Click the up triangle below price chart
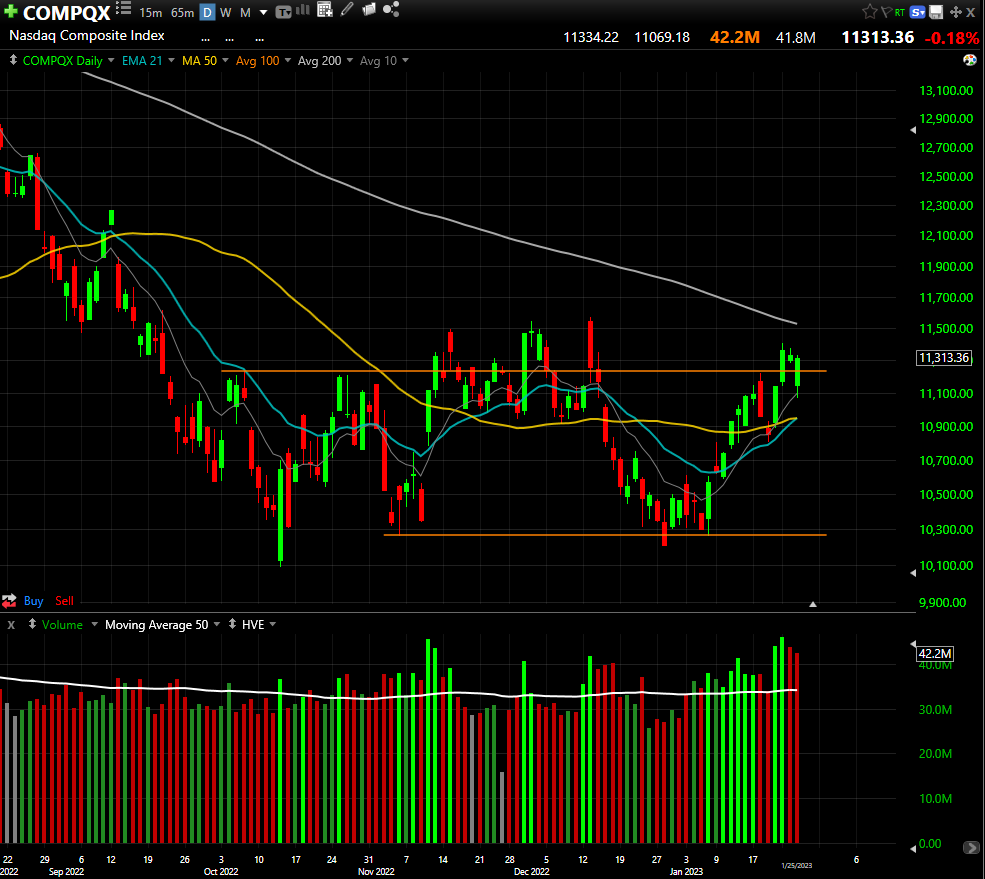985x879 pixels. [813, 604]
